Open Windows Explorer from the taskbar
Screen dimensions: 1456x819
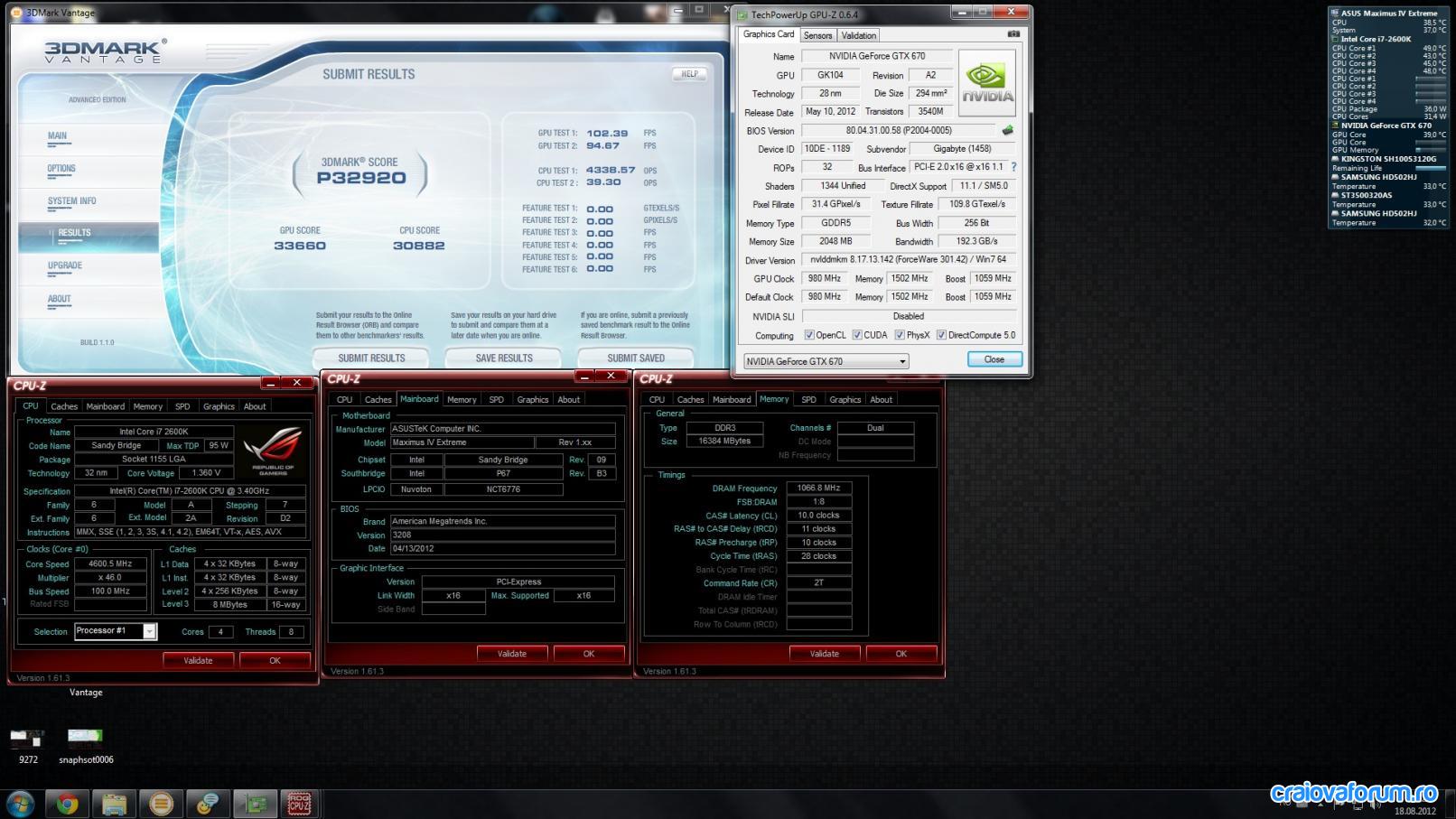[114, 803]
